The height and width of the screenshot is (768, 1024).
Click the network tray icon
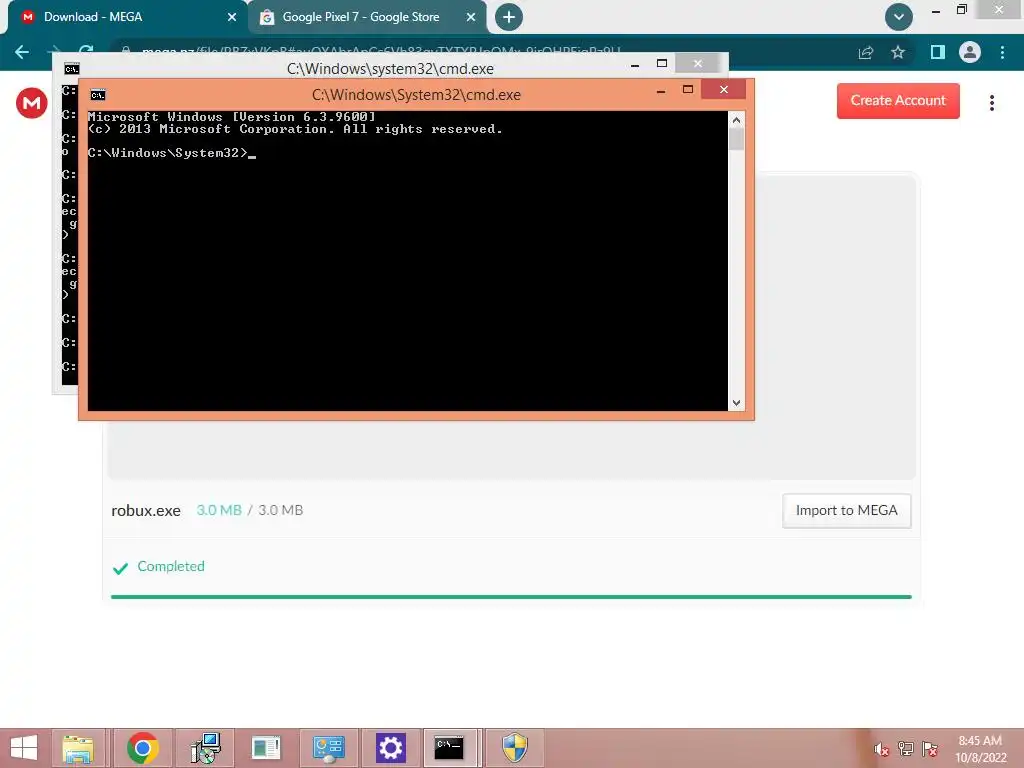(x=906, y=749)
